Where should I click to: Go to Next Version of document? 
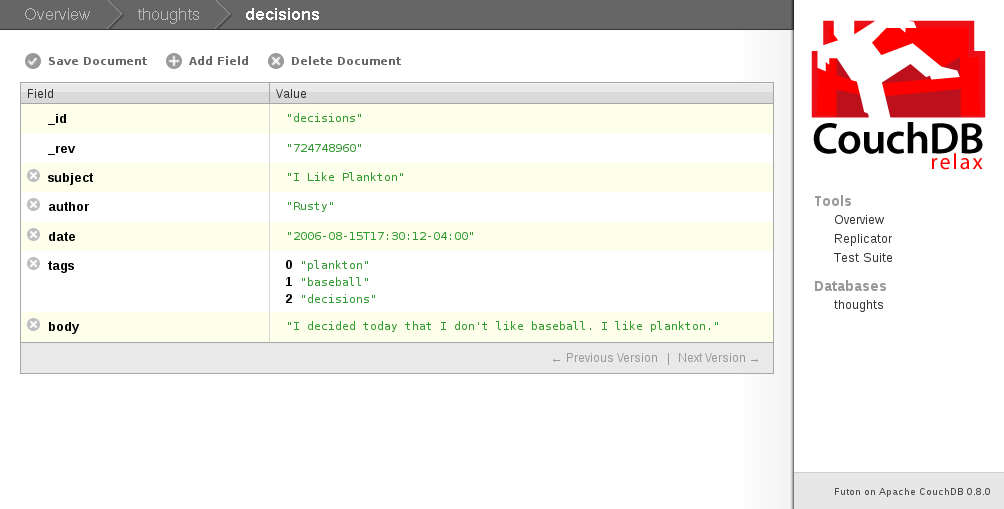[718, 358]
